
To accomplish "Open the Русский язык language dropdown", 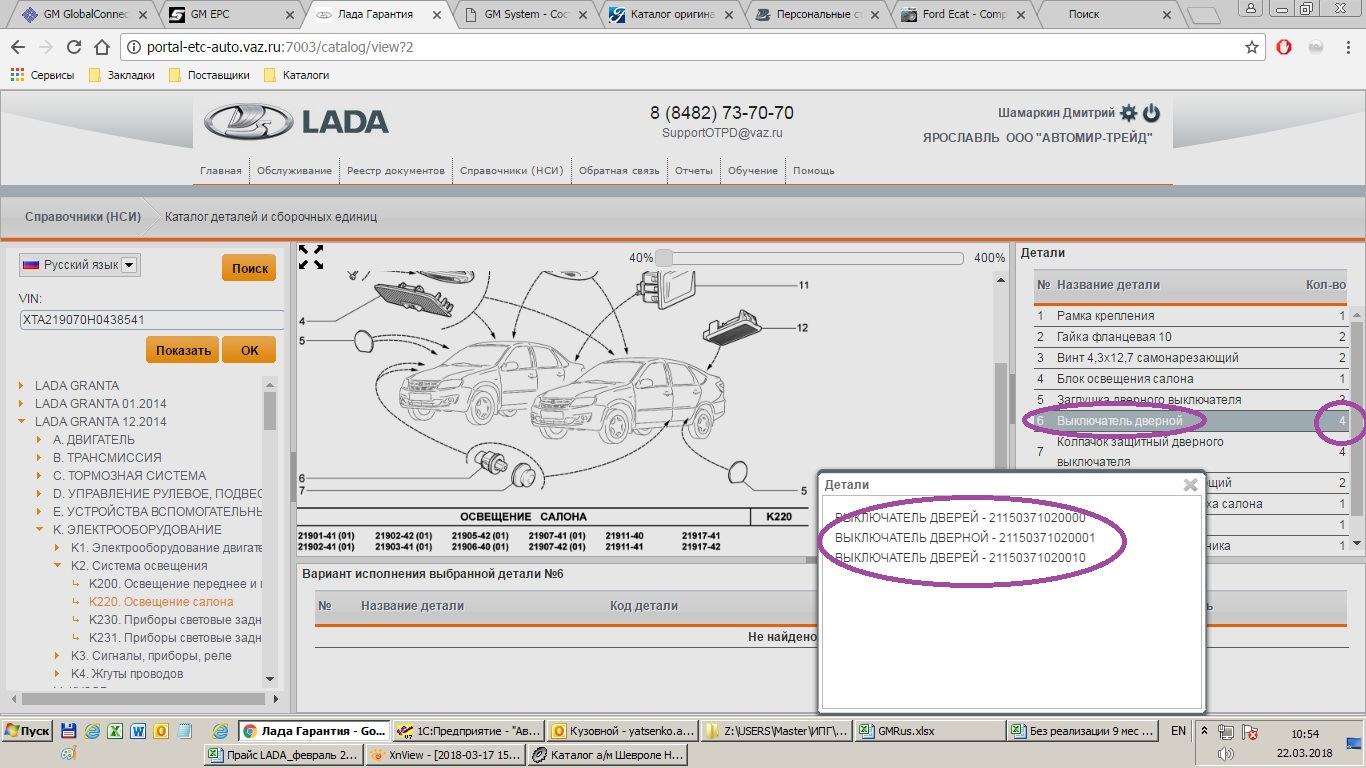I will tap(130, 265).
